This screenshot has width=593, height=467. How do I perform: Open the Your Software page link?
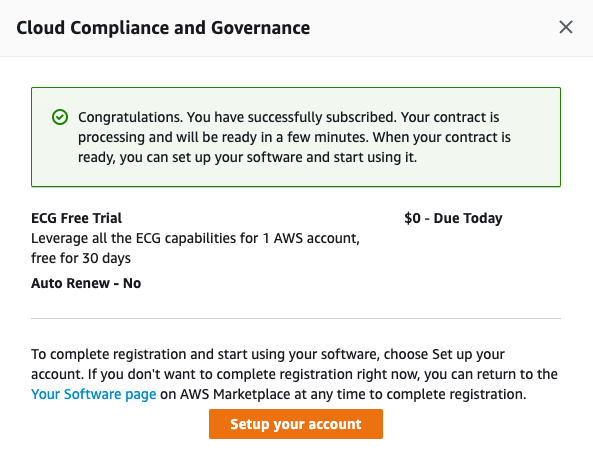(x=93, y=394)
